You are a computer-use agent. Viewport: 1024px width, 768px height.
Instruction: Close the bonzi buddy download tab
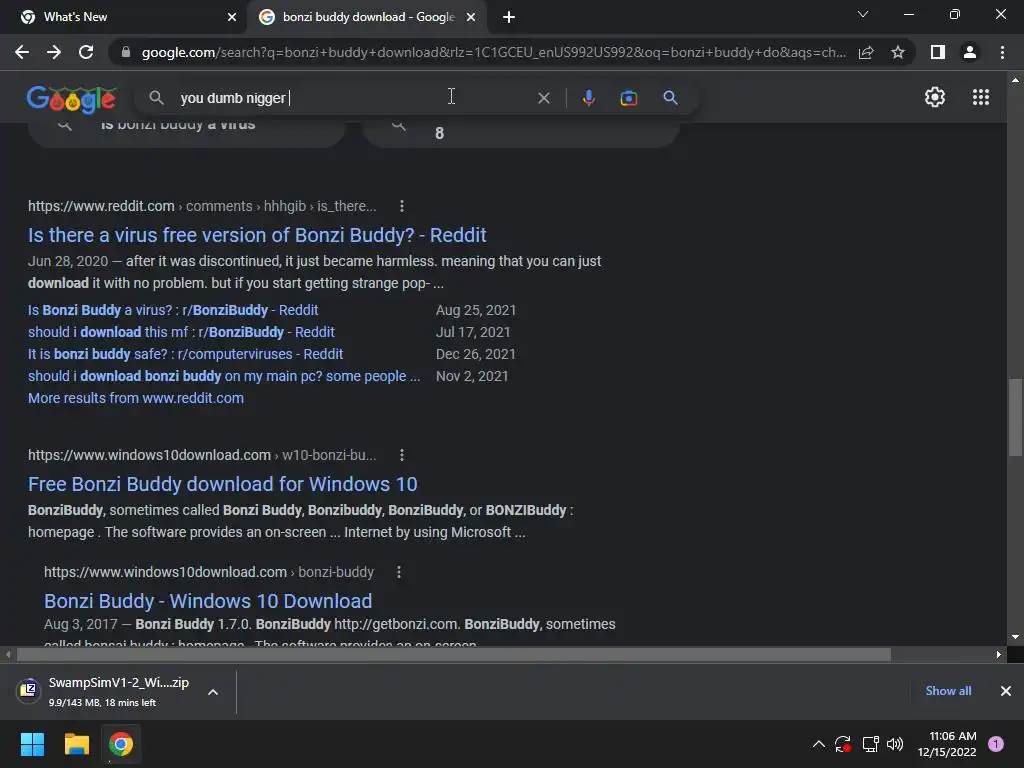coord(471,18)
